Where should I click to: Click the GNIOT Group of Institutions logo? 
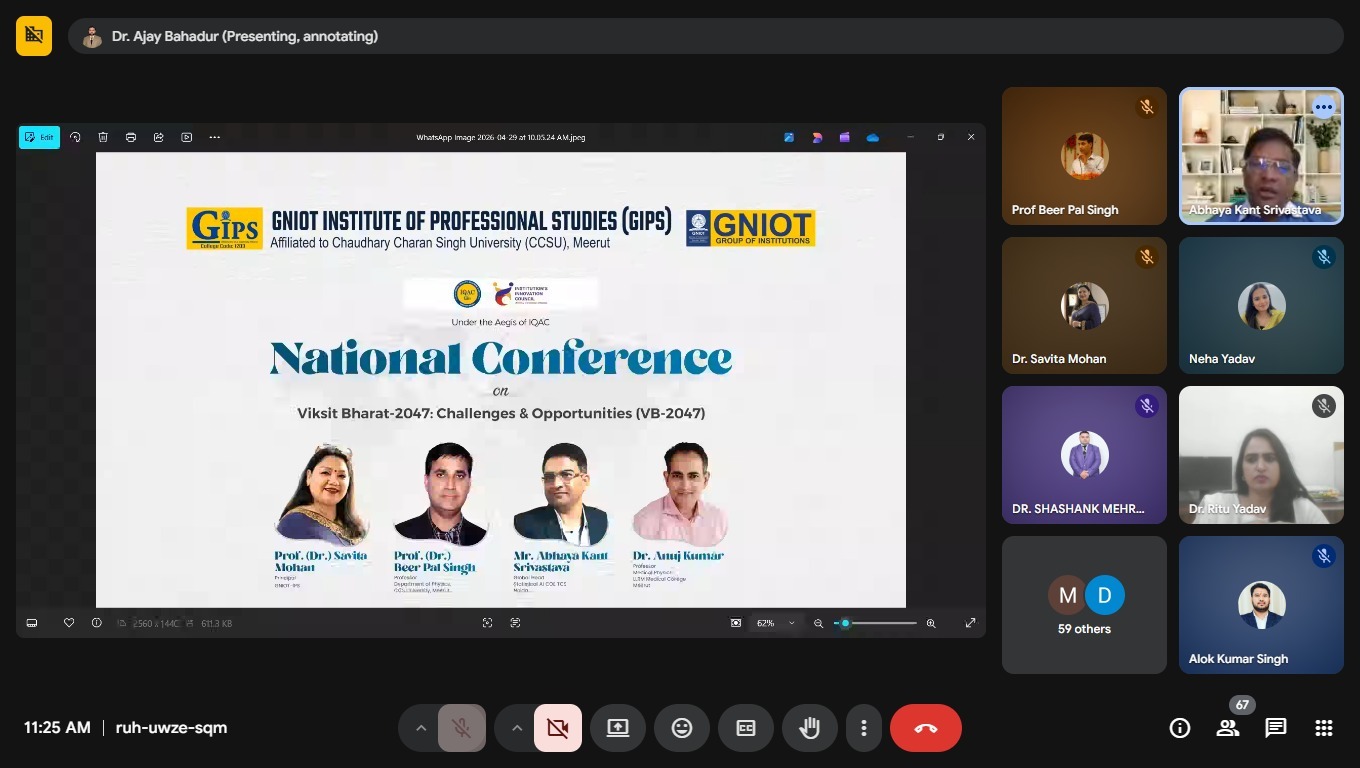[750, 228]
